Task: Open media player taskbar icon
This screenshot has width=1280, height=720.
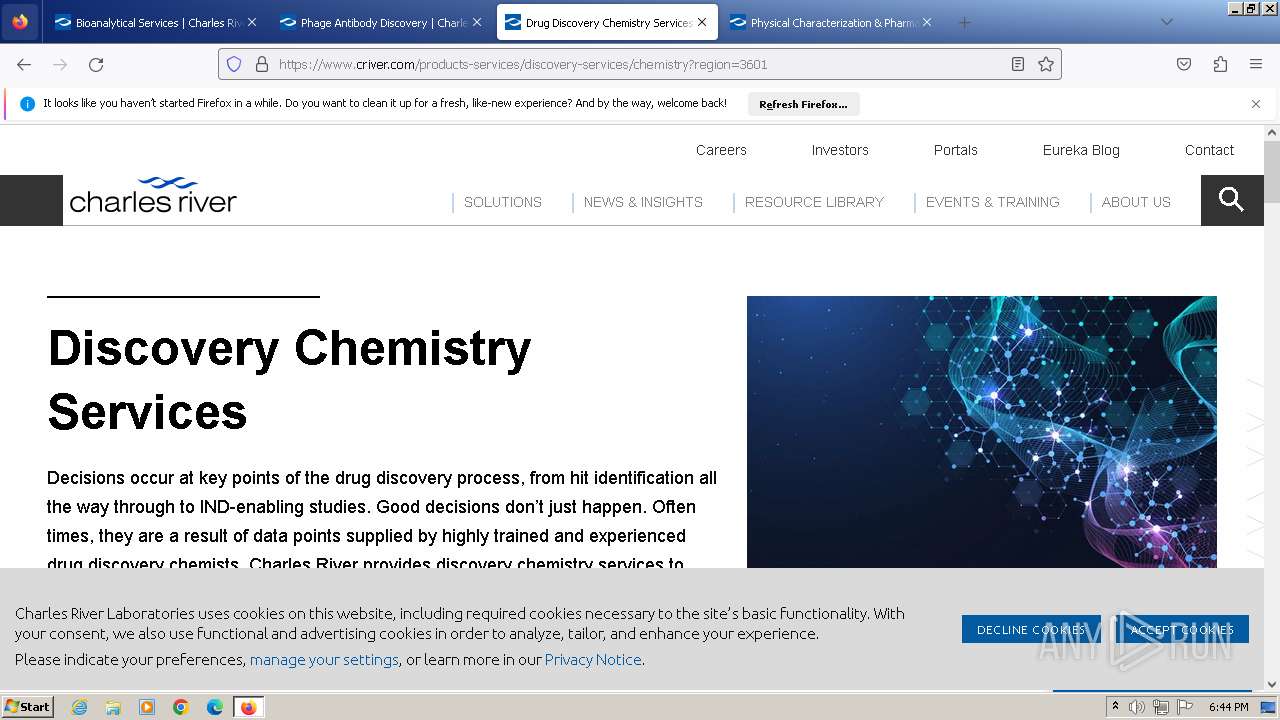Action: point(147,707)
